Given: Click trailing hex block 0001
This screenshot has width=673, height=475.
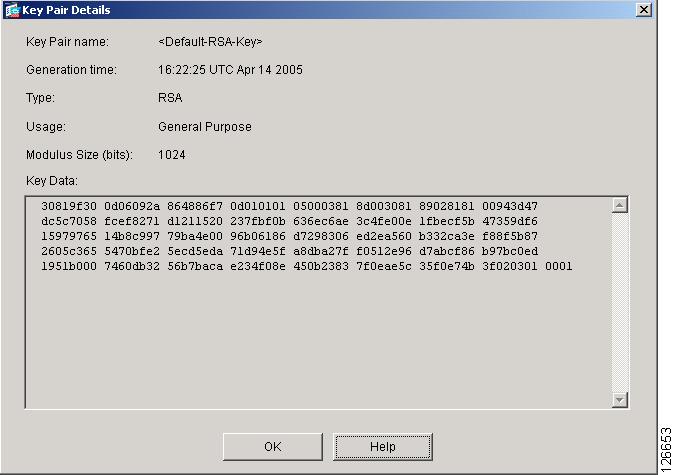Looking at the screenshot, I should click(558, 266).
